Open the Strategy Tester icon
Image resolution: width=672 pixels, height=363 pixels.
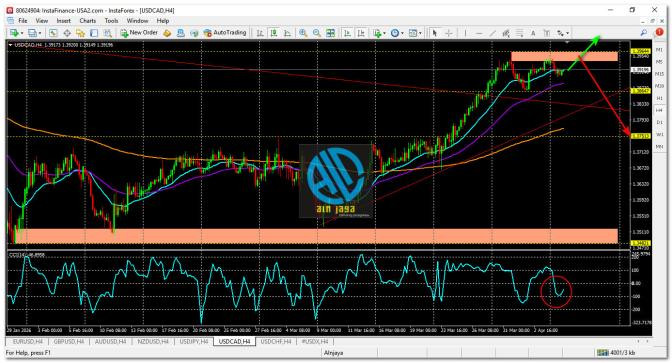pos(108,33)
